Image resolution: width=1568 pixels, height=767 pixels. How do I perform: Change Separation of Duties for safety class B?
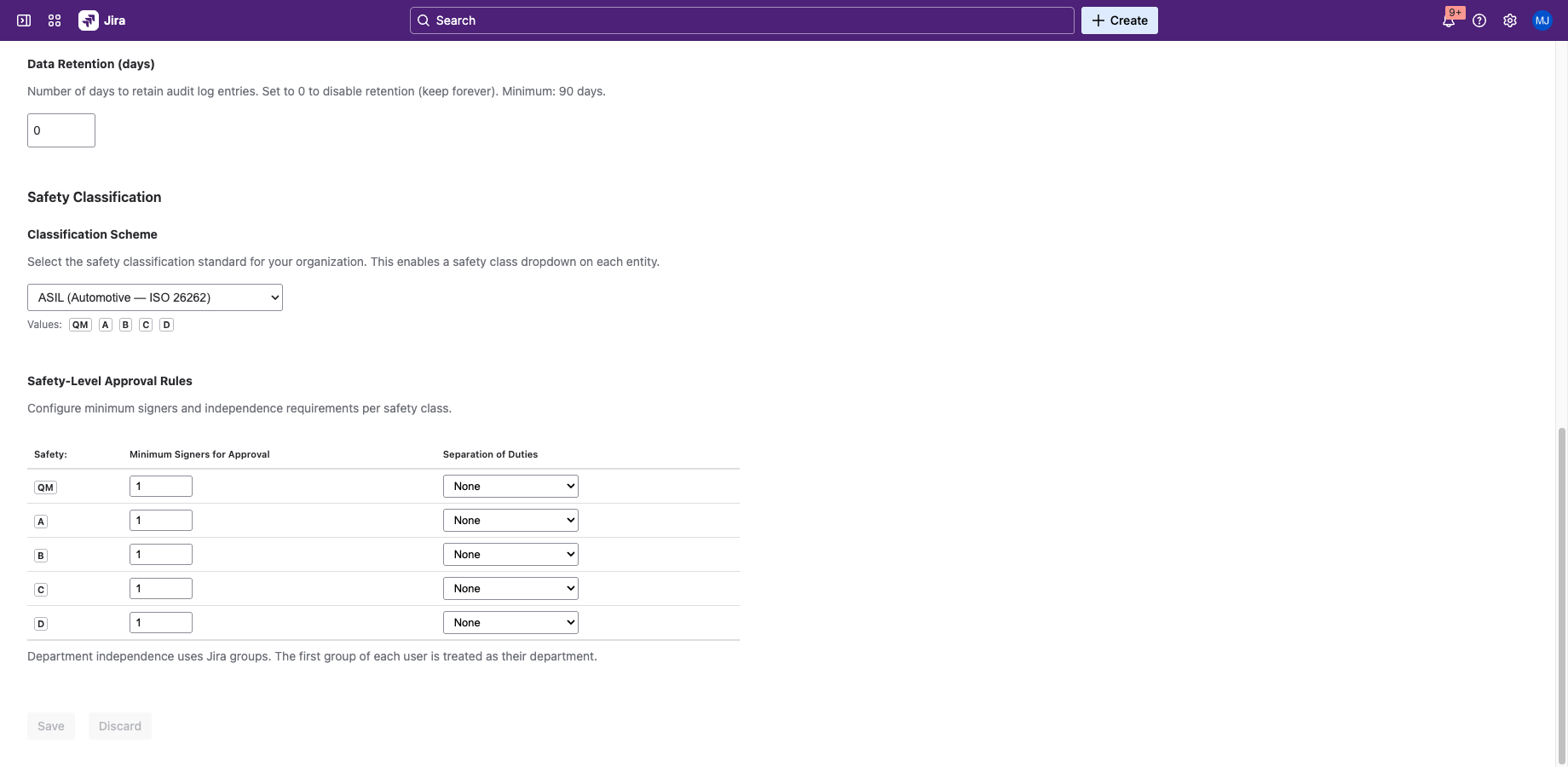coord(510,554)
